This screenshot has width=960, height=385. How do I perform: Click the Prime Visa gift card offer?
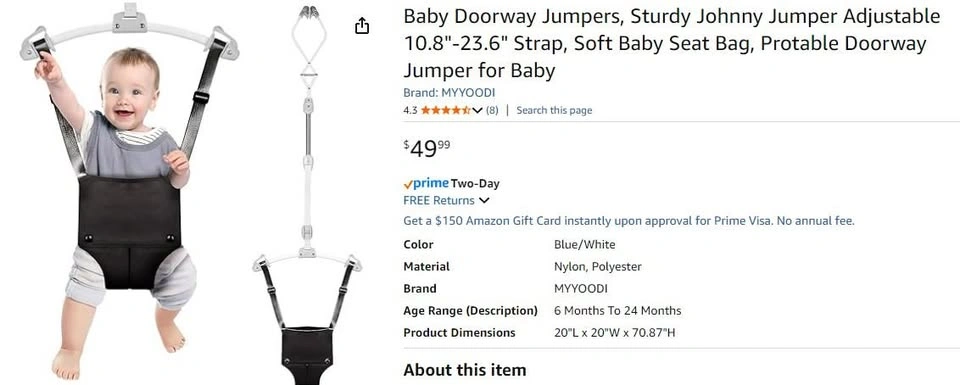point(629,221)
